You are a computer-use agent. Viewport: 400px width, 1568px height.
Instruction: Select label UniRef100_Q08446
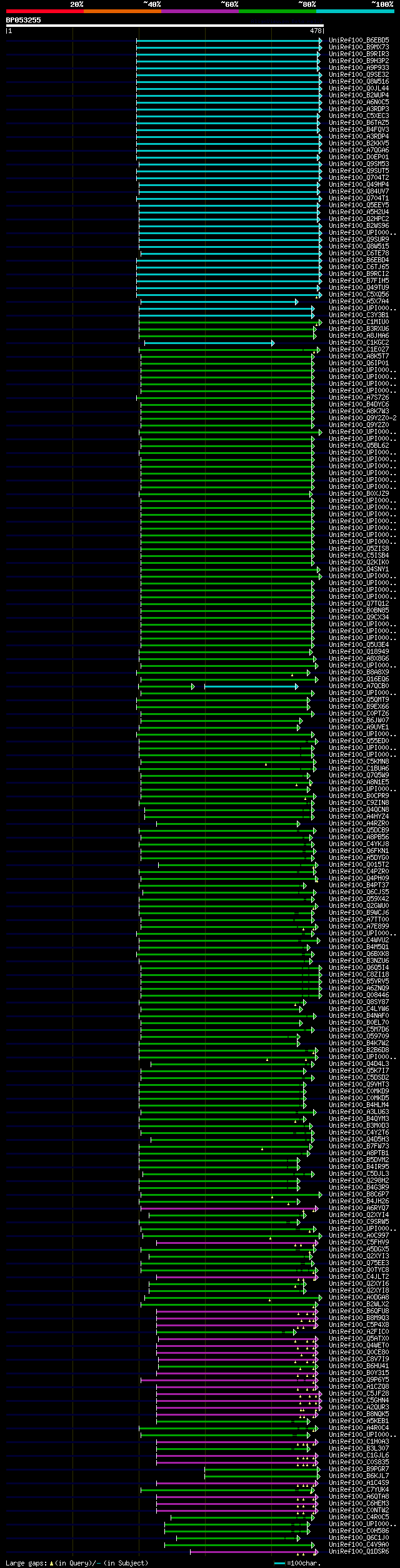[x=359, y=995]
